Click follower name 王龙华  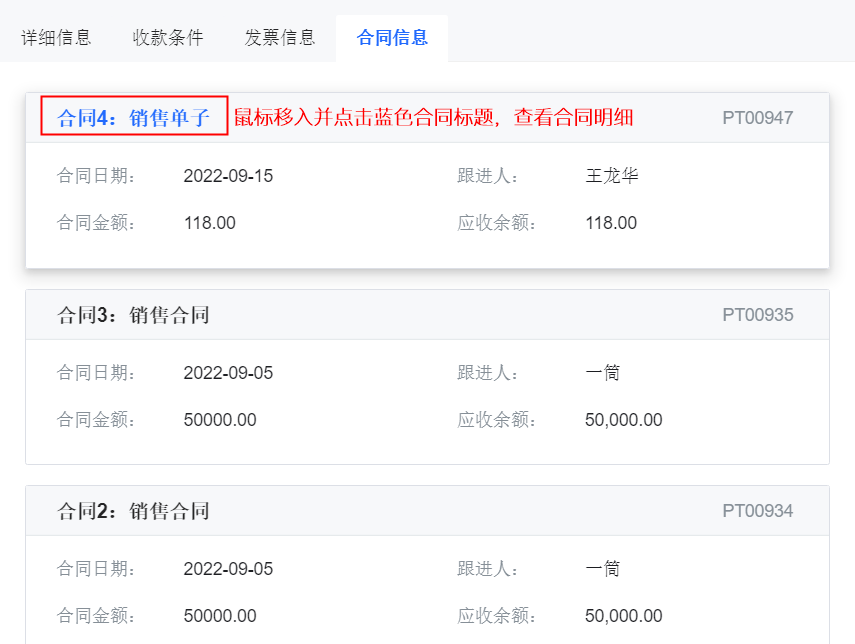612,176
